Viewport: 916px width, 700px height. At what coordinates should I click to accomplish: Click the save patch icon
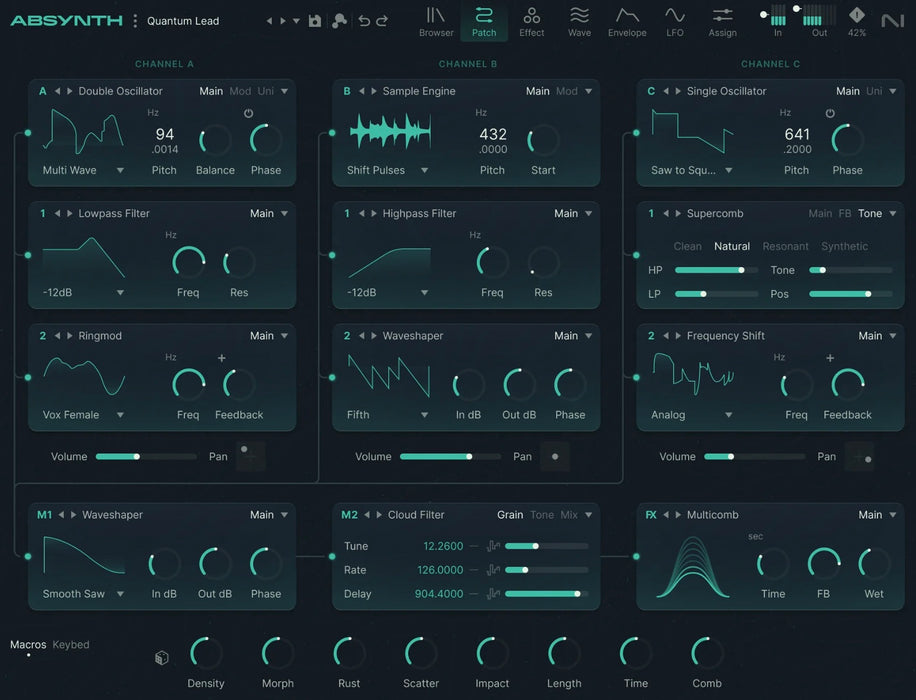pyautogui.click(x=314, y=19)
